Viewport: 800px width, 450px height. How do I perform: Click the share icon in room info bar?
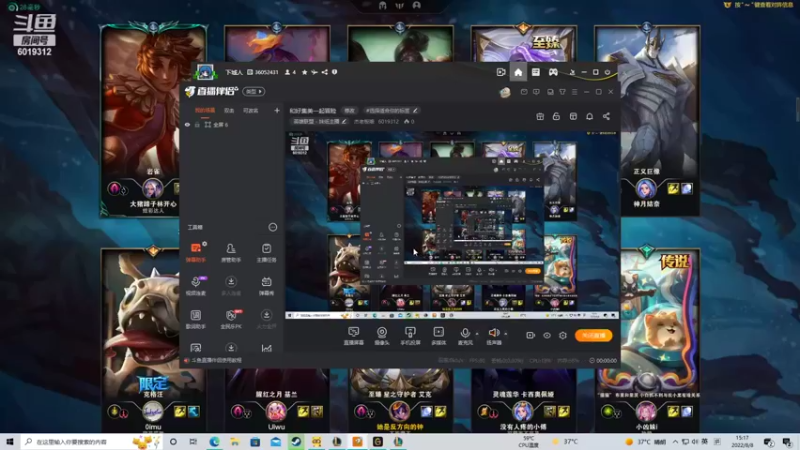point(606,116)
